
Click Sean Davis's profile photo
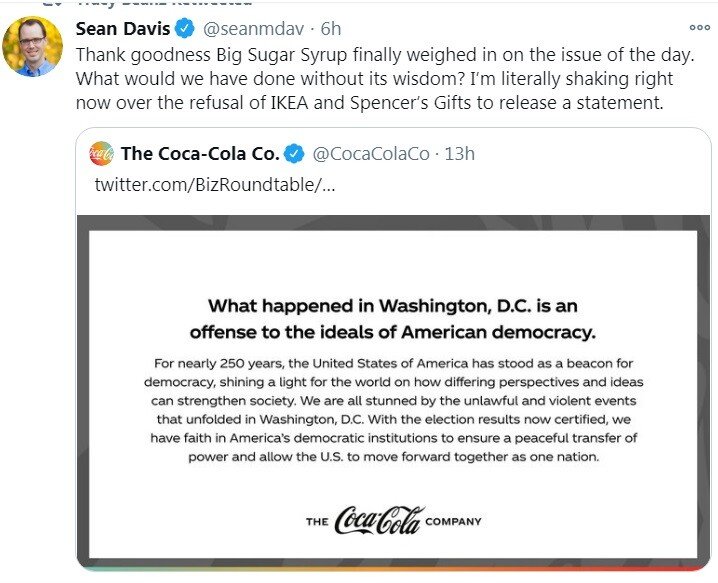(33, 47)
